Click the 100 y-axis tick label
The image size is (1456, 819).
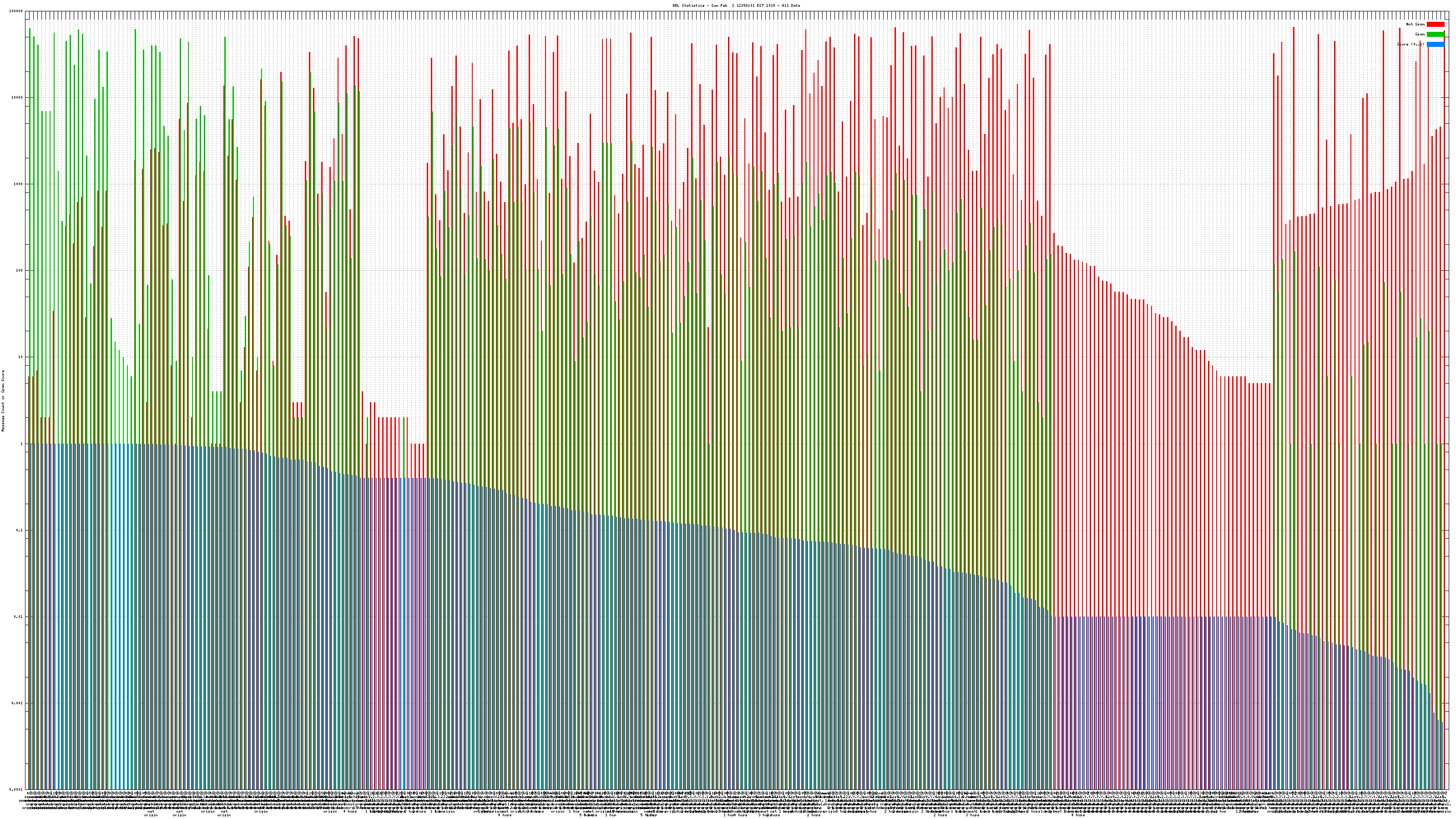20,271
